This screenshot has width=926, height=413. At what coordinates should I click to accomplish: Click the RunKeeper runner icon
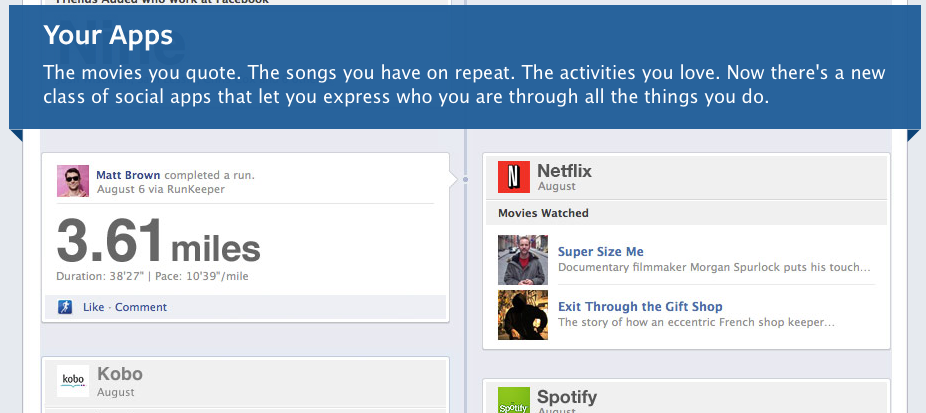pos(65,307)
